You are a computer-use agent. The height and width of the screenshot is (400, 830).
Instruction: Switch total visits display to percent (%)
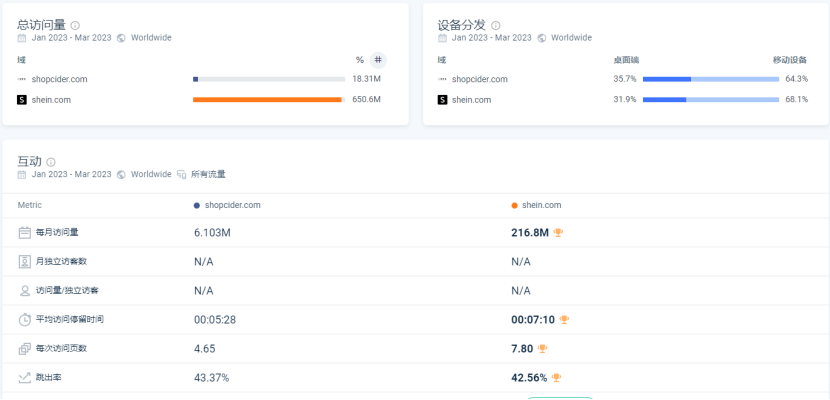360,60
